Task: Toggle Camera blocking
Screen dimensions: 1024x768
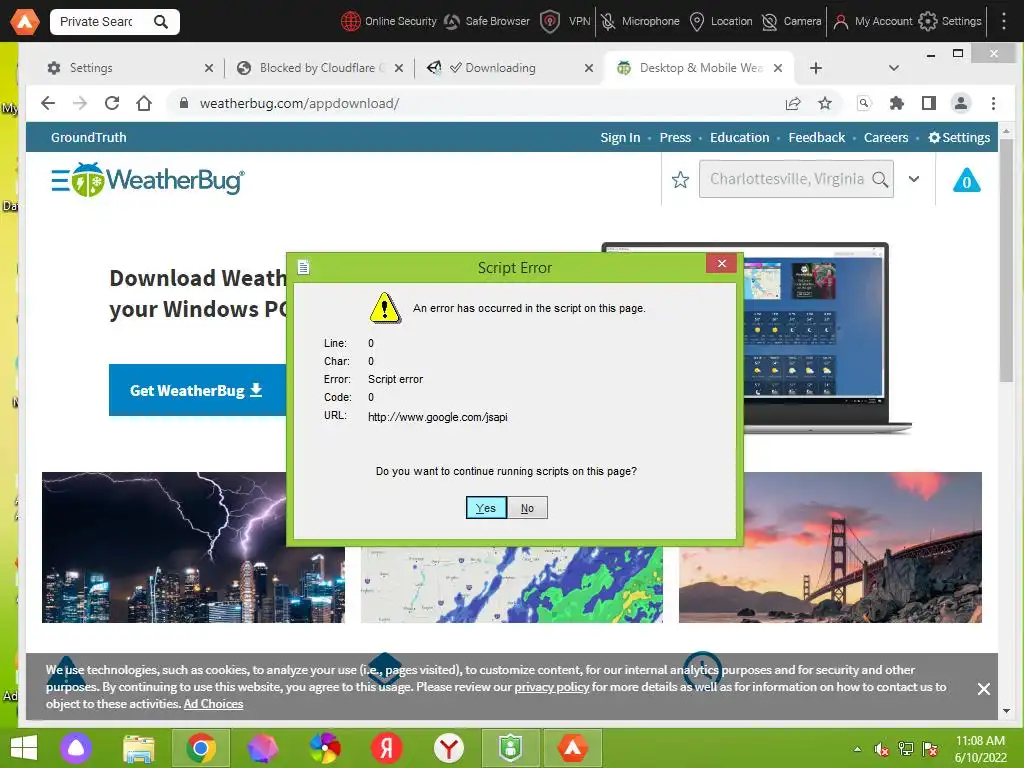Action: click(792, 22)
